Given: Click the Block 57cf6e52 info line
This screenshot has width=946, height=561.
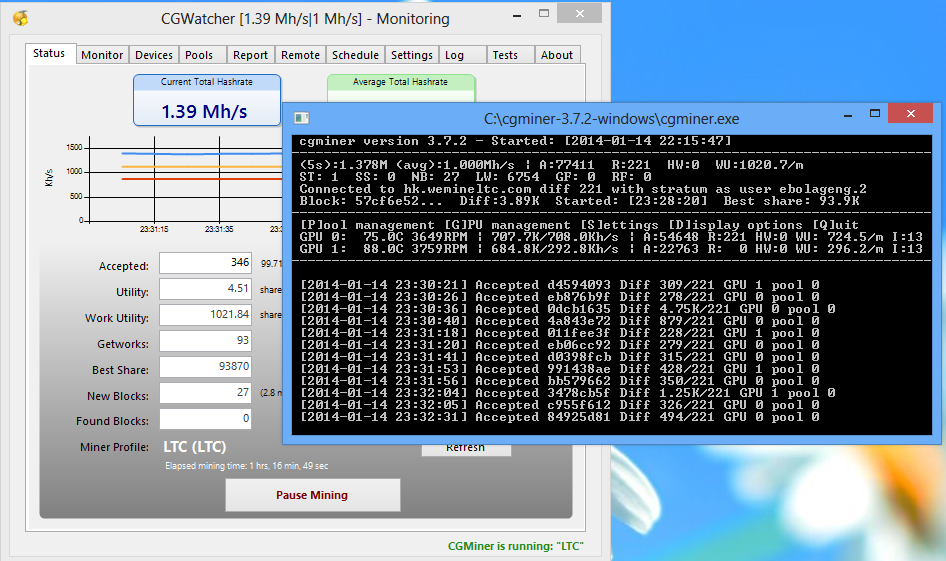Looking at the screenshot, I should click(579, 201).
